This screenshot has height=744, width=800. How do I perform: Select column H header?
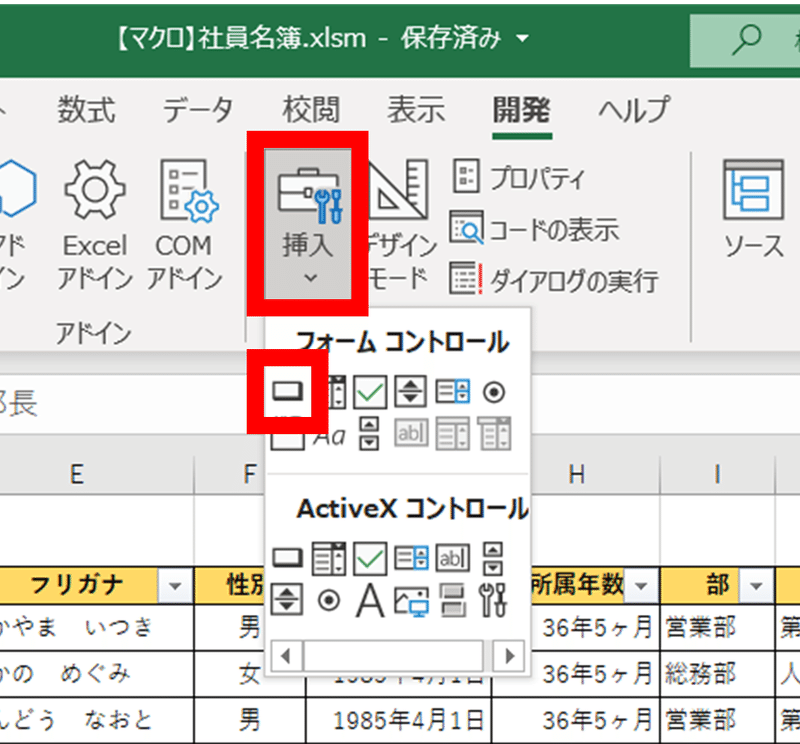pos(577,475)
